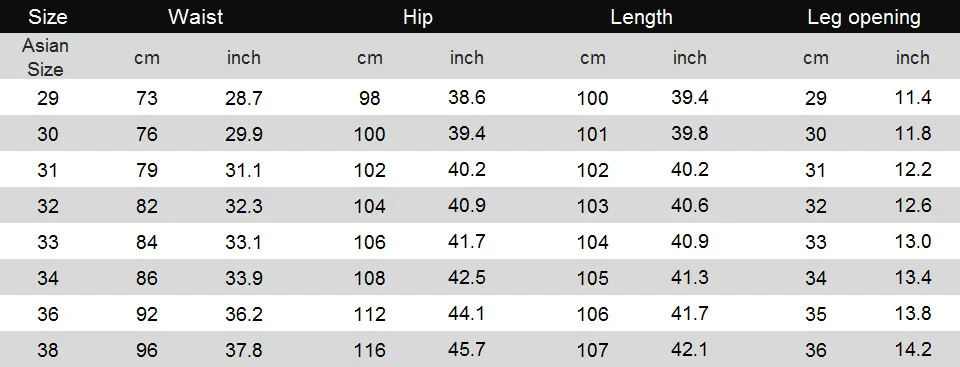Select size 38 row label
960x367 pixels.
[x=48, y=350]
